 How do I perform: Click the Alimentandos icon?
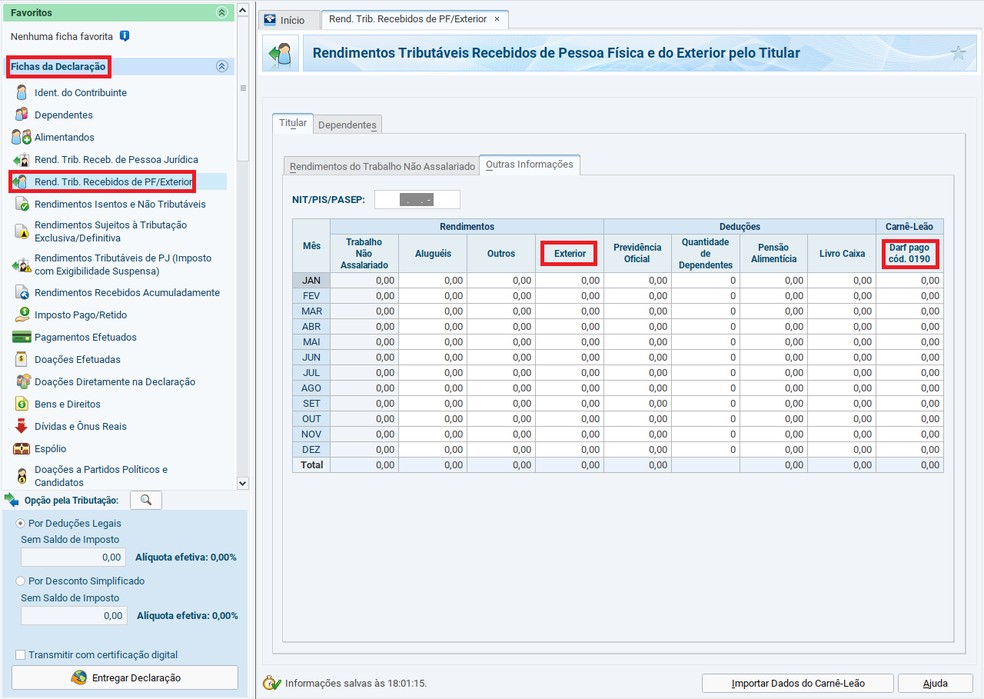click(x=21, y=137)
